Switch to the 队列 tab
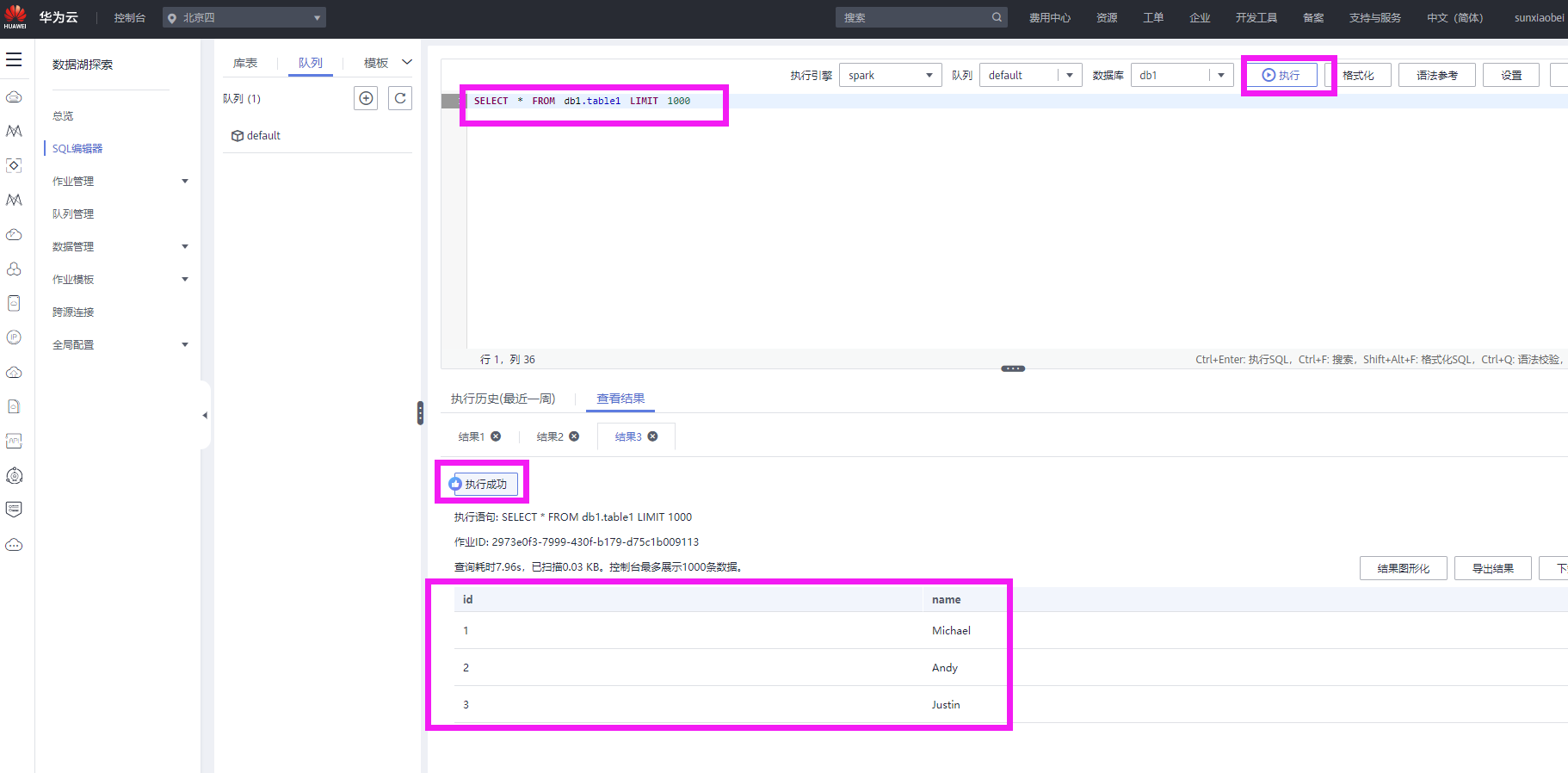1568x773 pixels. click(x=311, y=63)
